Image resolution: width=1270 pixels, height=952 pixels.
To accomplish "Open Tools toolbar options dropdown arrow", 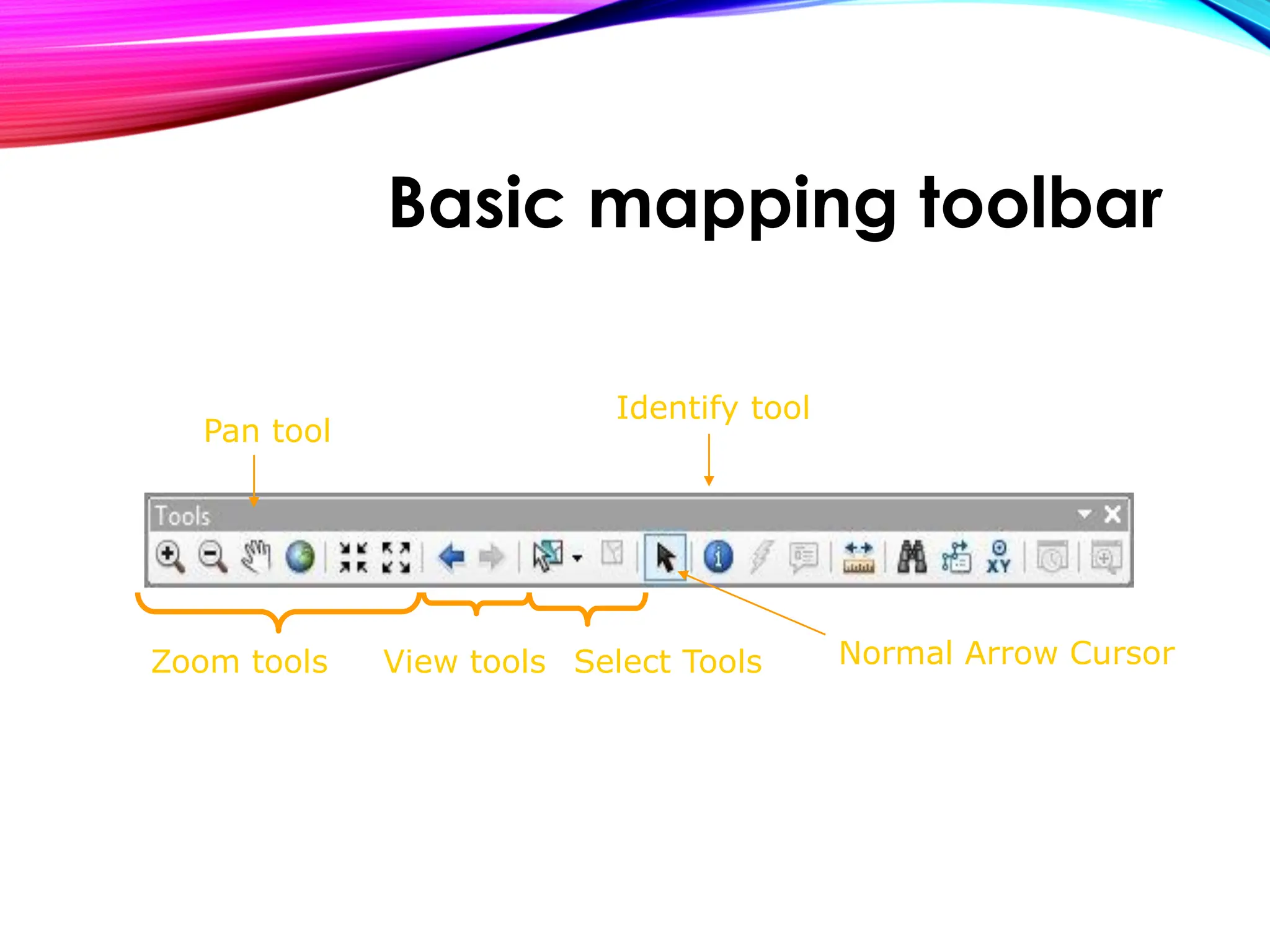I will [1085, 514].
